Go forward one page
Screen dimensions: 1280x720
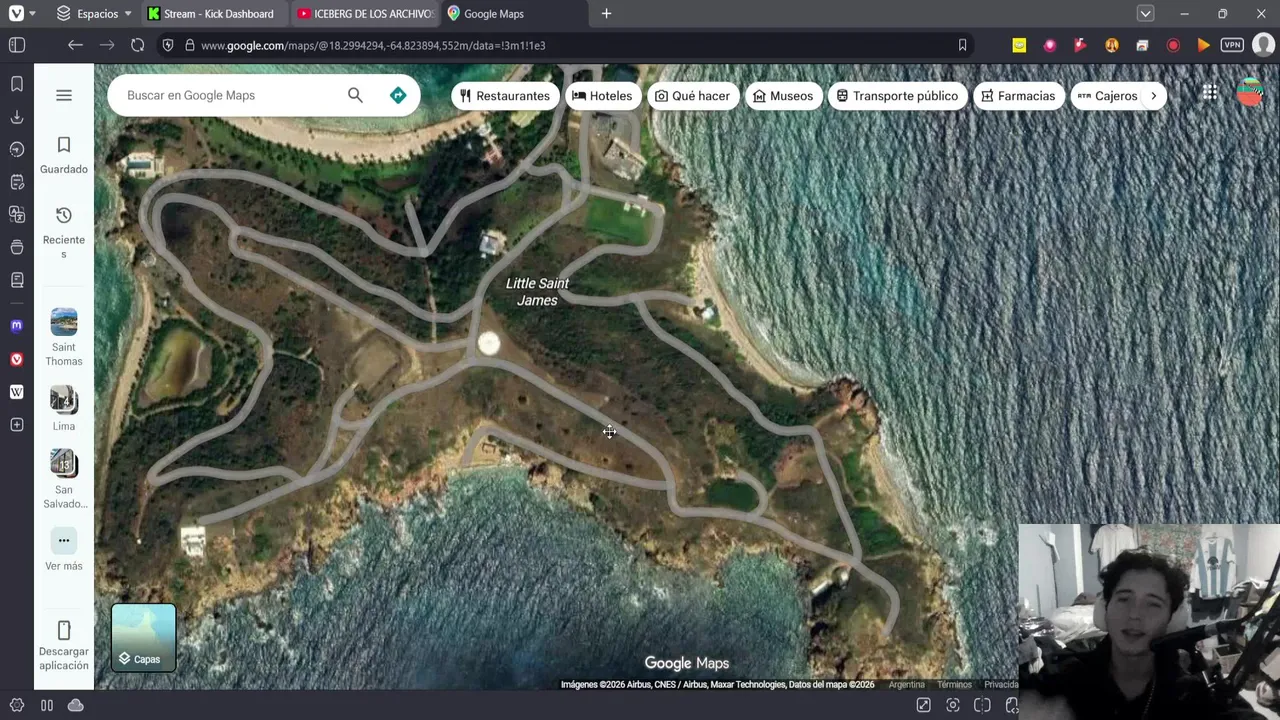106,45
